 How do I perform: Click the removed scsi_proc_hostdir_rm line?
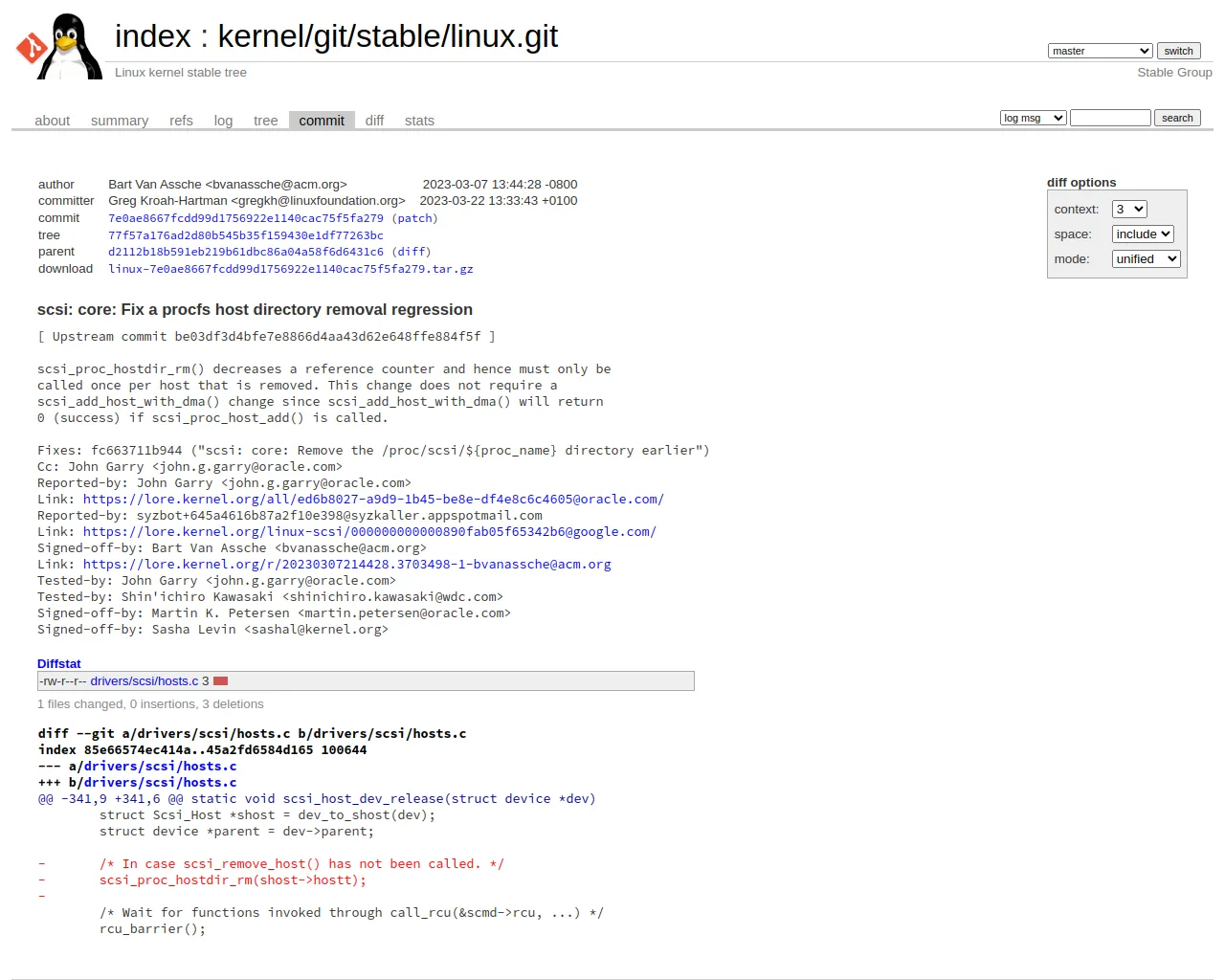[x=233, y=880]
